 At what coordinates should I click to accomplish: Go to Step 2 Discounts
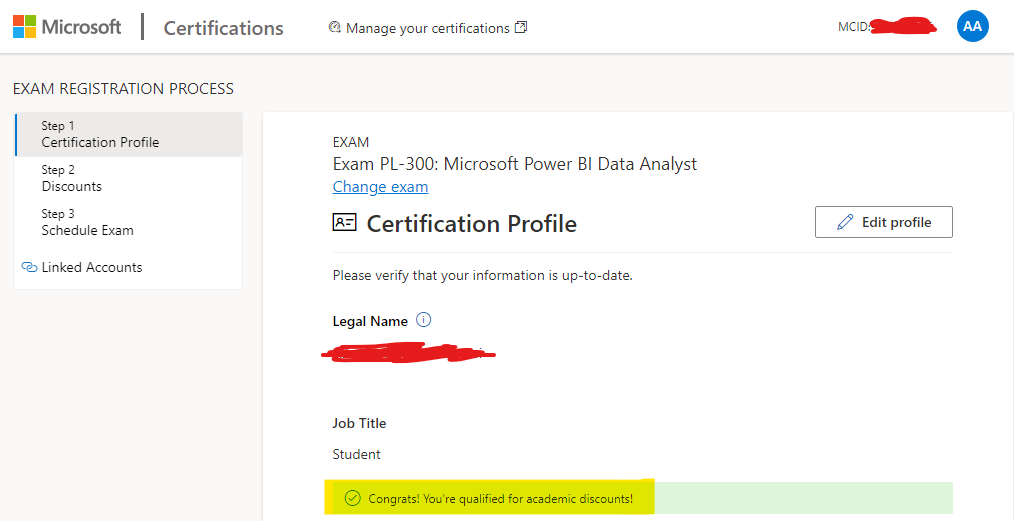(129, 178)
